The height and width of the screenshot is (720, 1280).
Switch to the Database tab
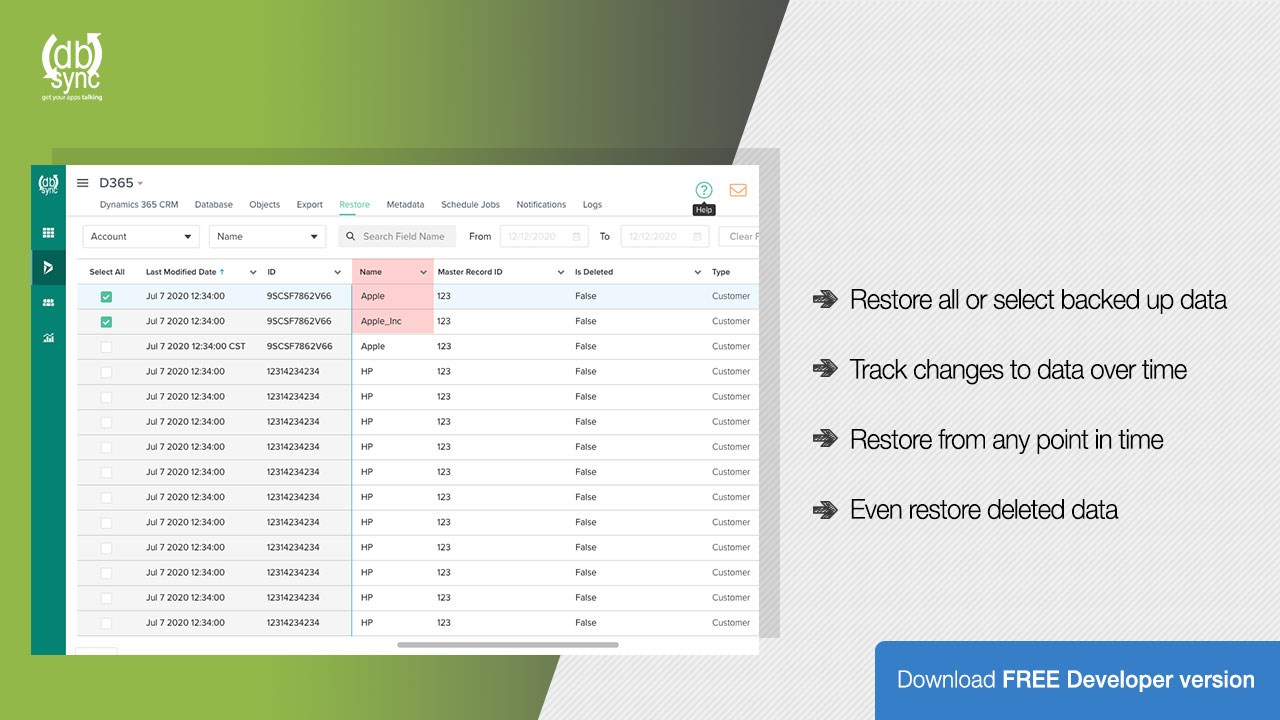click(214, 205)
